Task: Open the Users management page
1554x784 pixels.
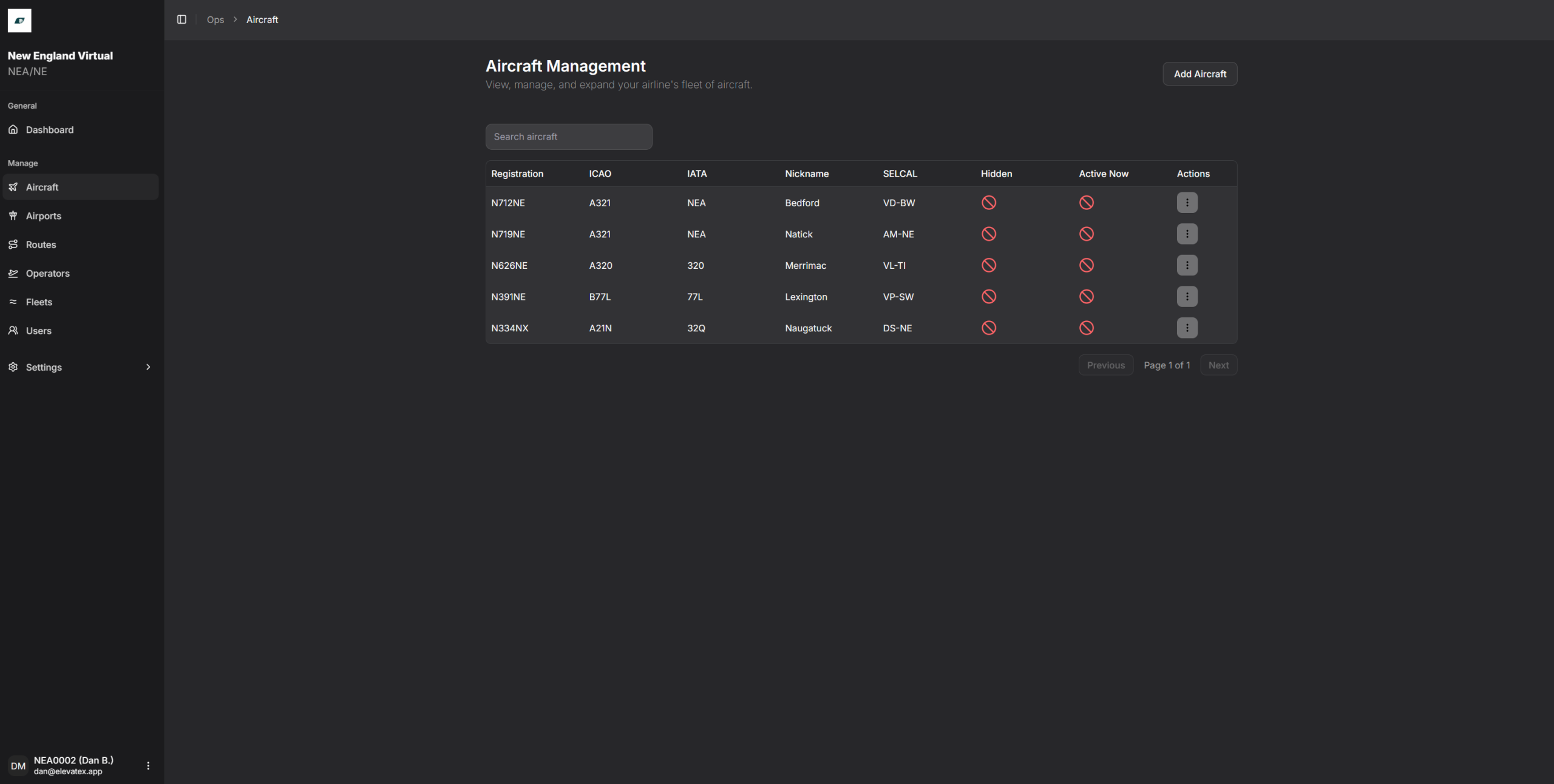Action: click(38, 331)
